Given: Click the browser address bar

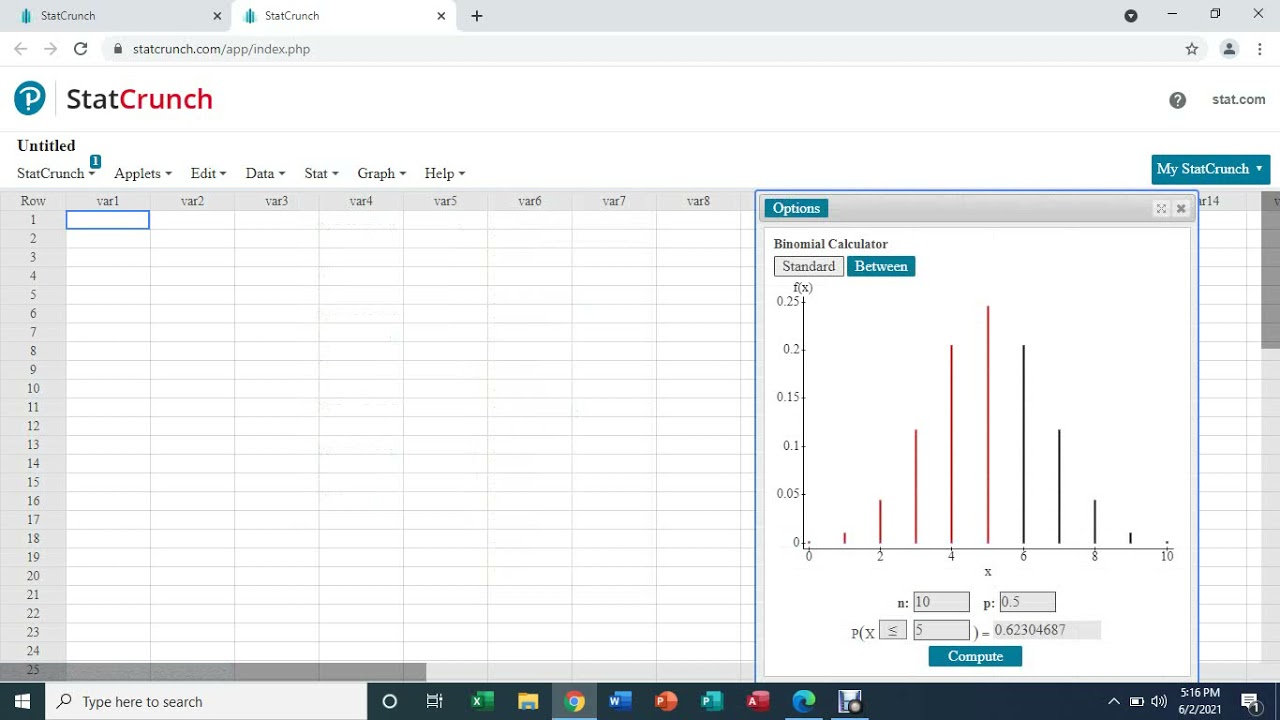Looking at the screenshot, I should [x=640, y=48].
